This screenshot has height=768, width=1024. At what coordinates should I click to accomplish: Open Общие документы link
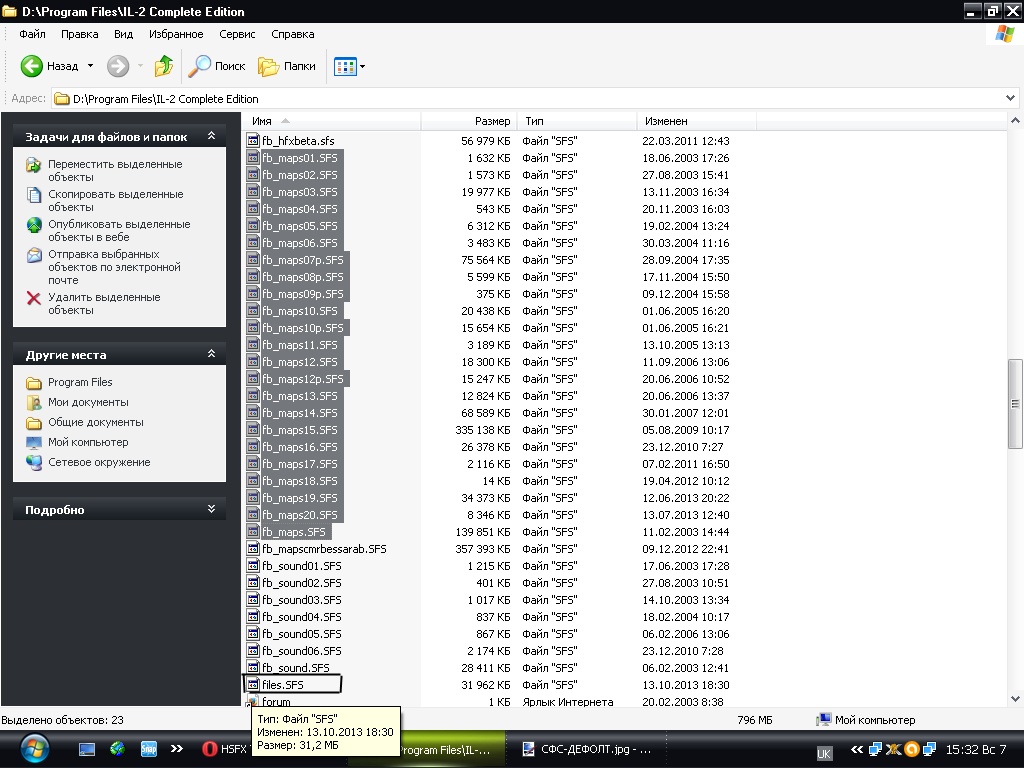[95, 423]
